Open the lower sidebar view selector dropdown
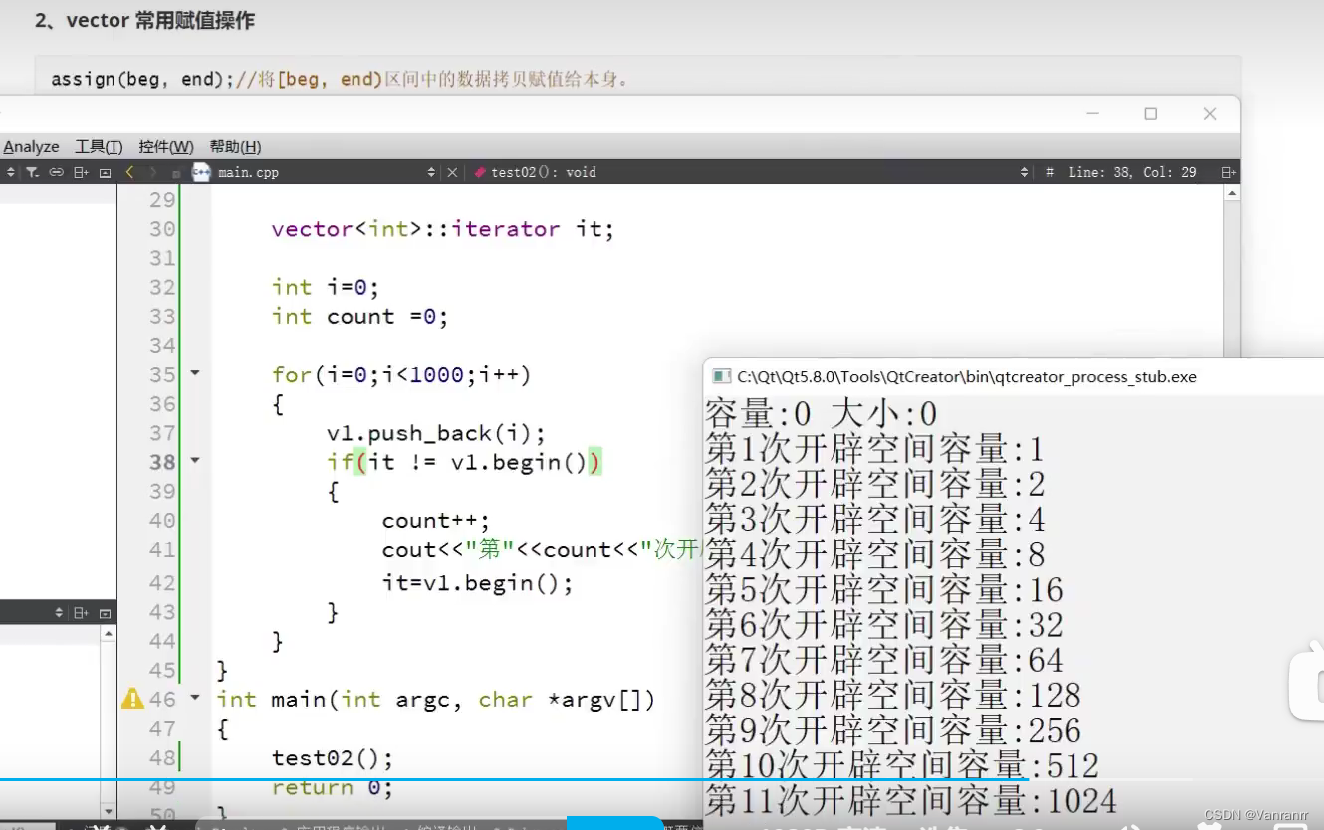Viewport: 1324px width, 830px height. pos(59,612)
